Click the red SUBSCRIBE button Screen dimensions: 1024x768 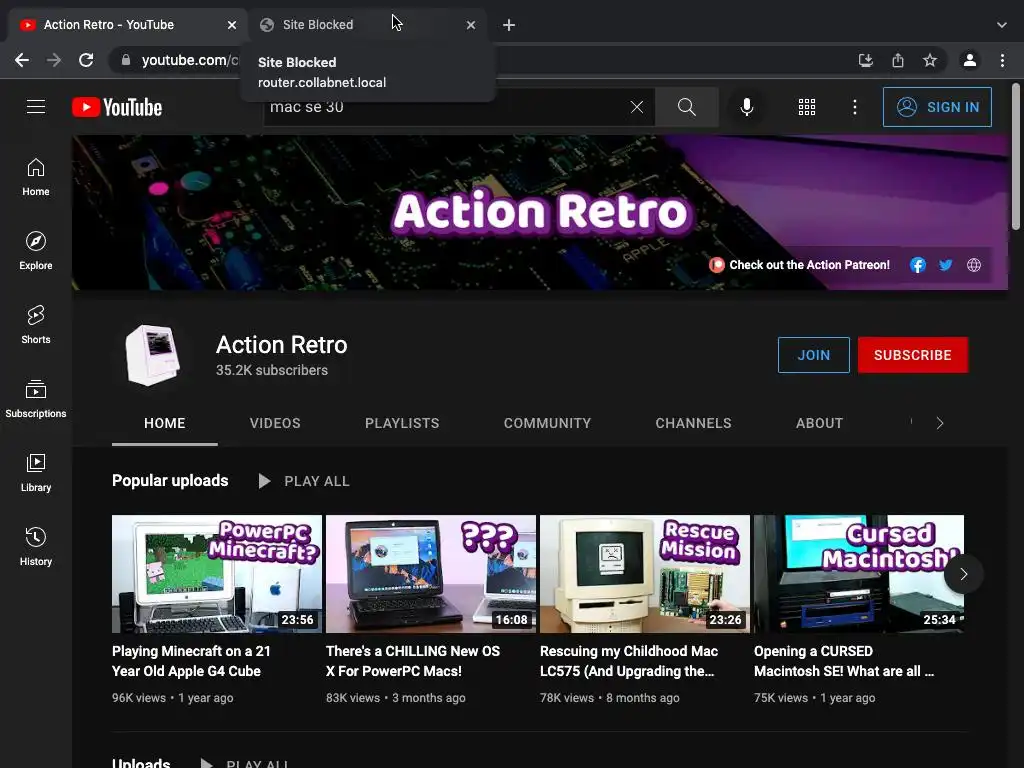click(x=912, y=355)
